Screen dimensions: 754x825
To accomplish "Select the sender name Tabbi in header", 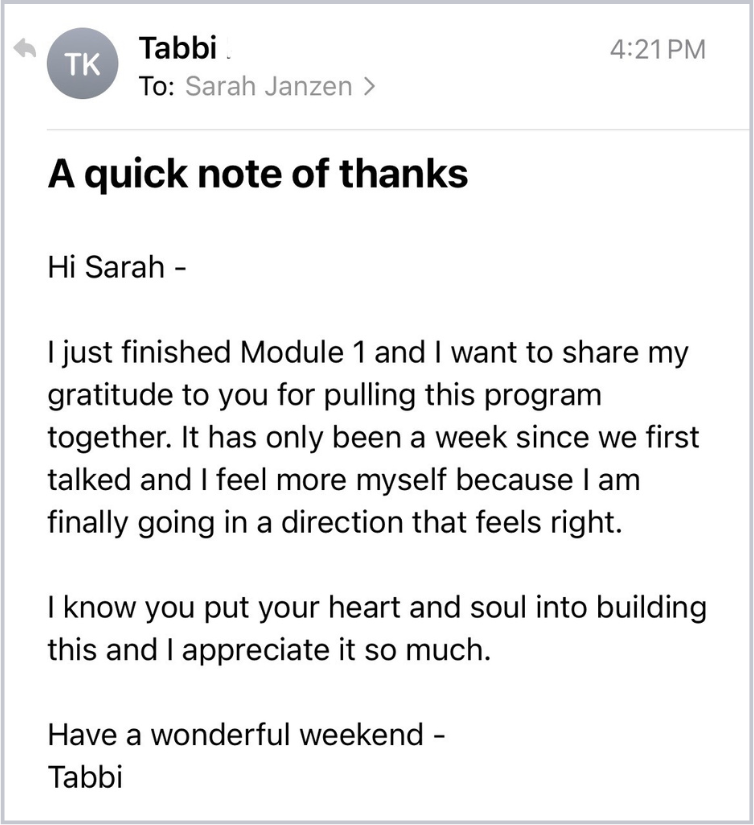I will pyautogui.click(x=173, y=48).
